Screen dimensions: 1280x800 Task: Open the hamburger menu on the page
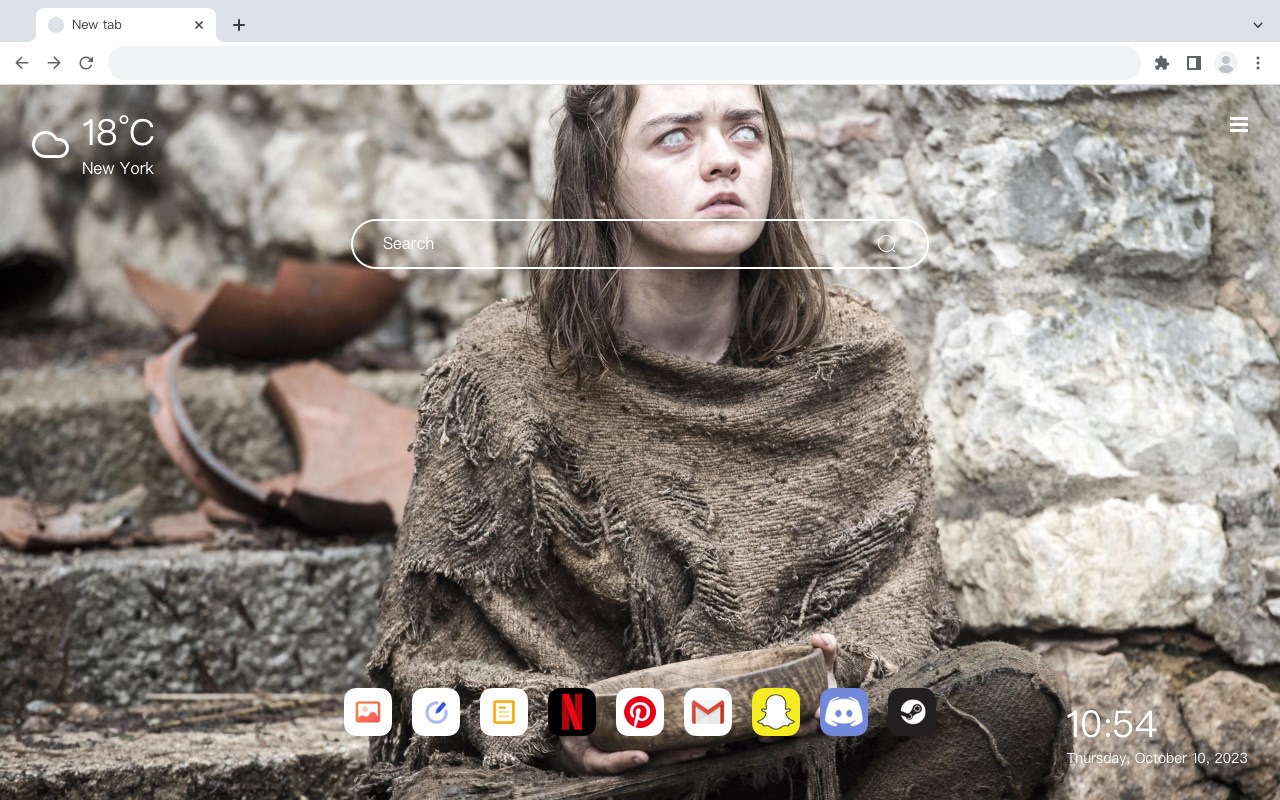(1239, 125)
